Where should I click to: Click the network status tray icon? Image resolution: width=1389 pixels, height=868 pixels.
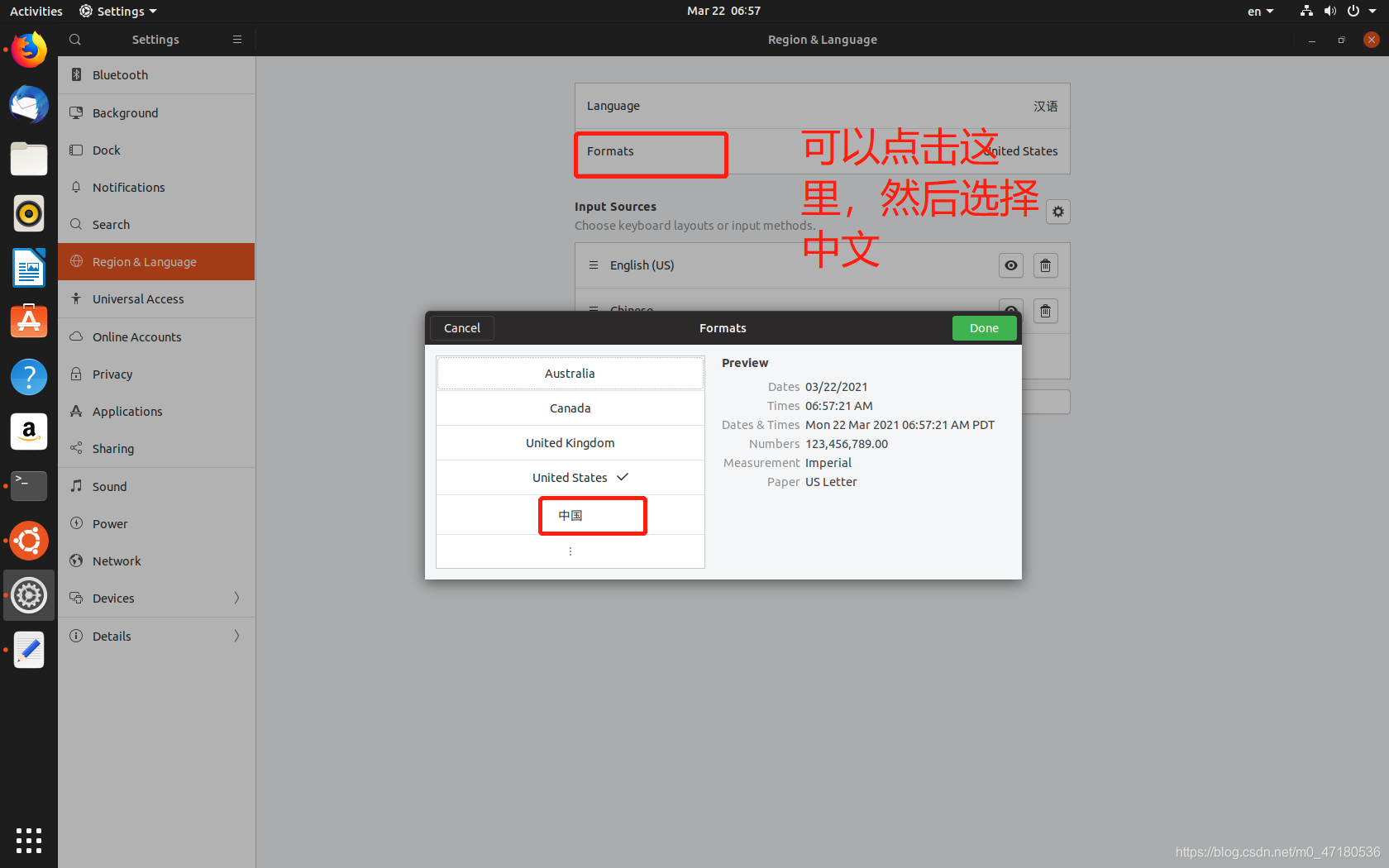click(x=1306, y=11)
